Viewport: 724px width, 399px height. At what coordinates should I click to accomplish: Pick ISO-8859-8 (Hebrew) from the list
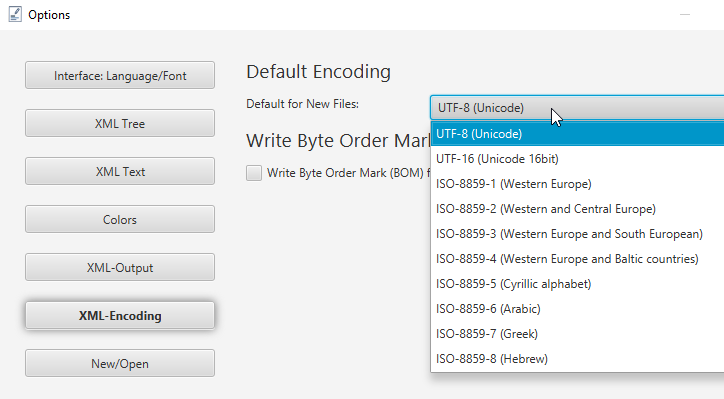click(577, 358)
